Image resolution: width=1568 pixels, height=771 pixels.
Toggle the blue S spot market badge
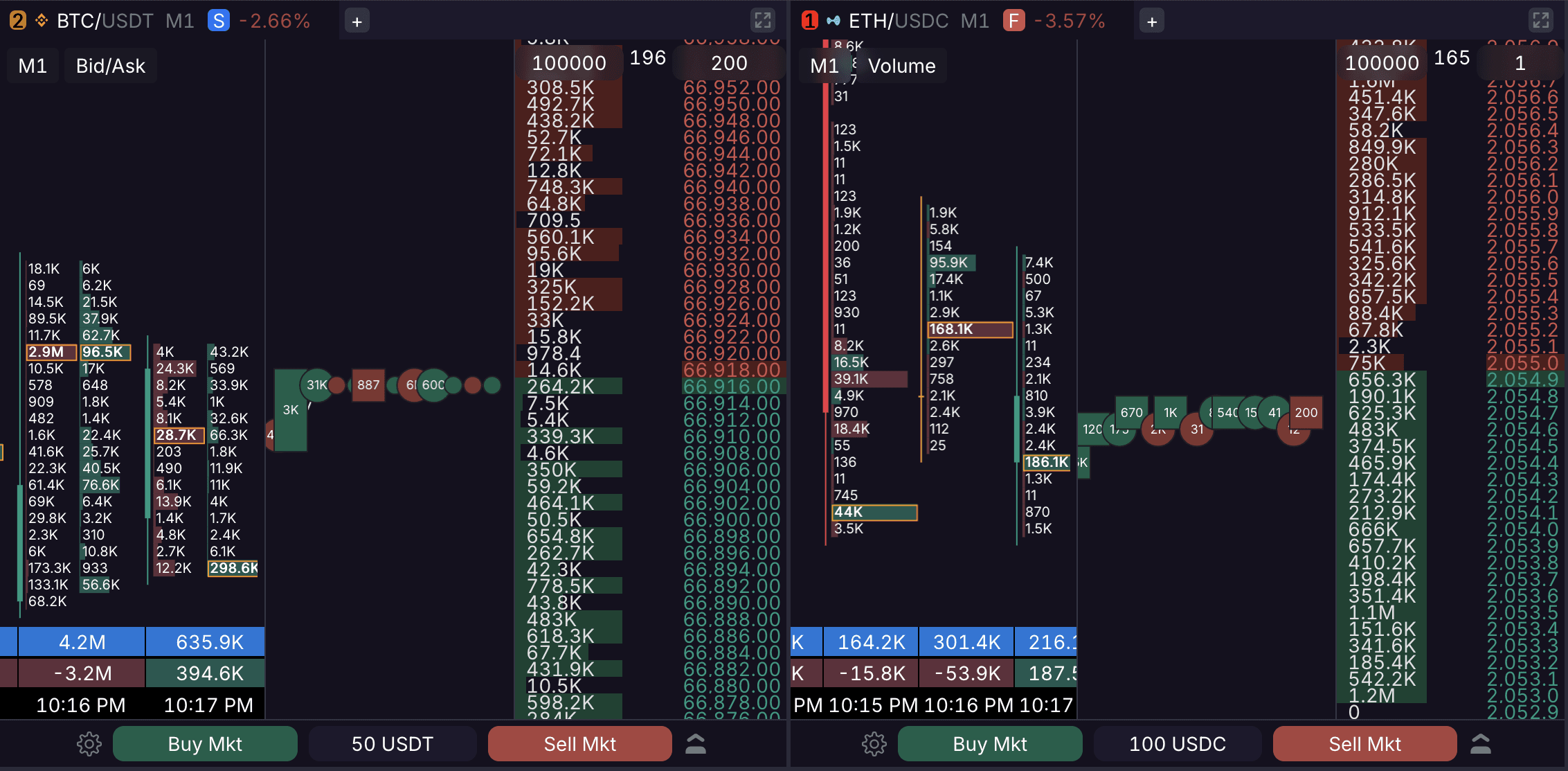pyautogui.click(x=219, y=21)
